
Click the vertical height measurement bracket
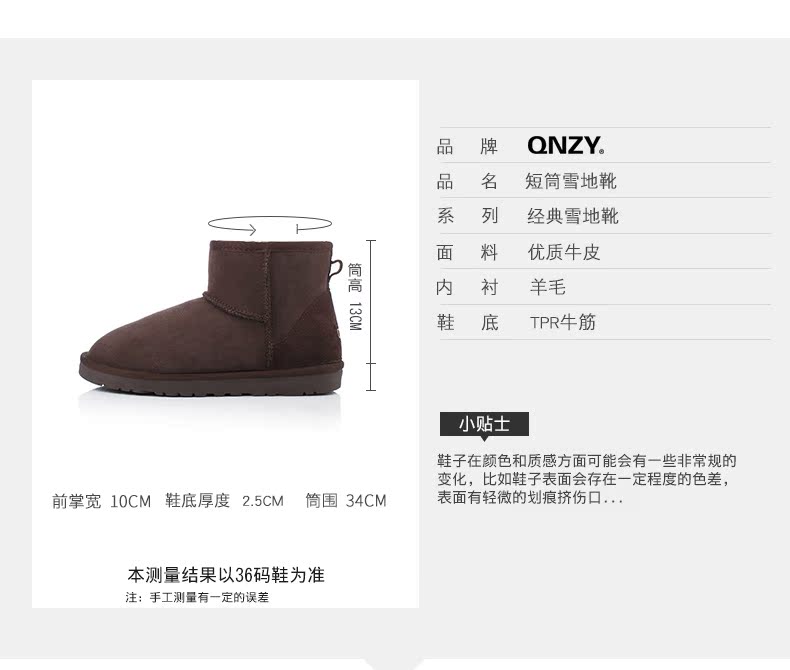click(x=371, y=315)
